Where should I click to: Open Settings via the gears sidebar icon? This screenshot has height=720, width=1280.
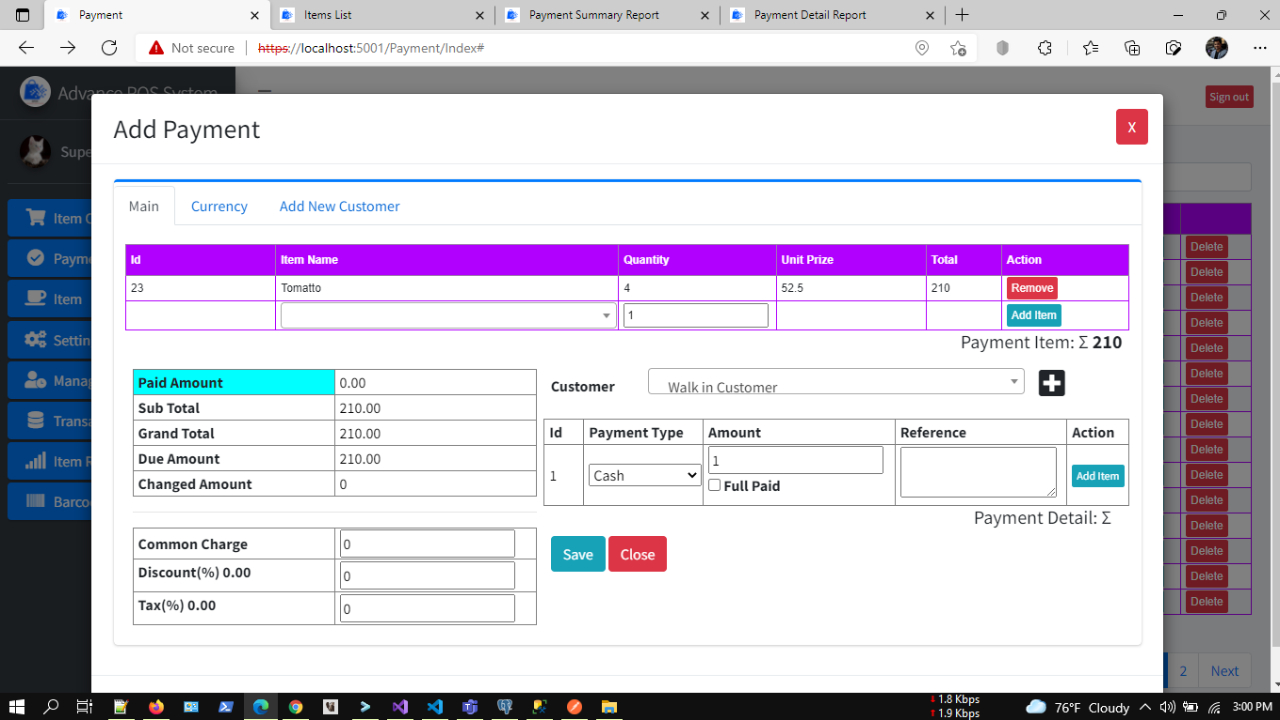37,339
